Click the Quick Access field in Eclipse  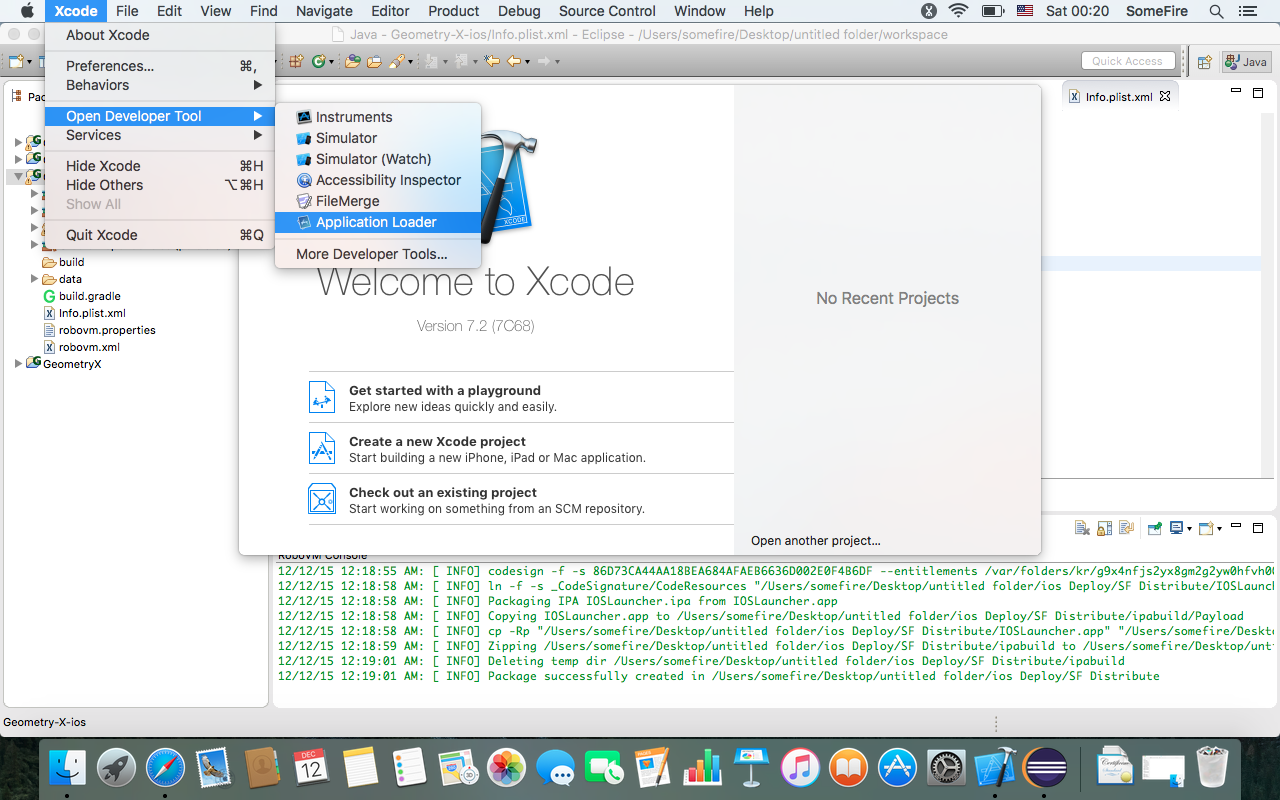tap(1127, 61)
